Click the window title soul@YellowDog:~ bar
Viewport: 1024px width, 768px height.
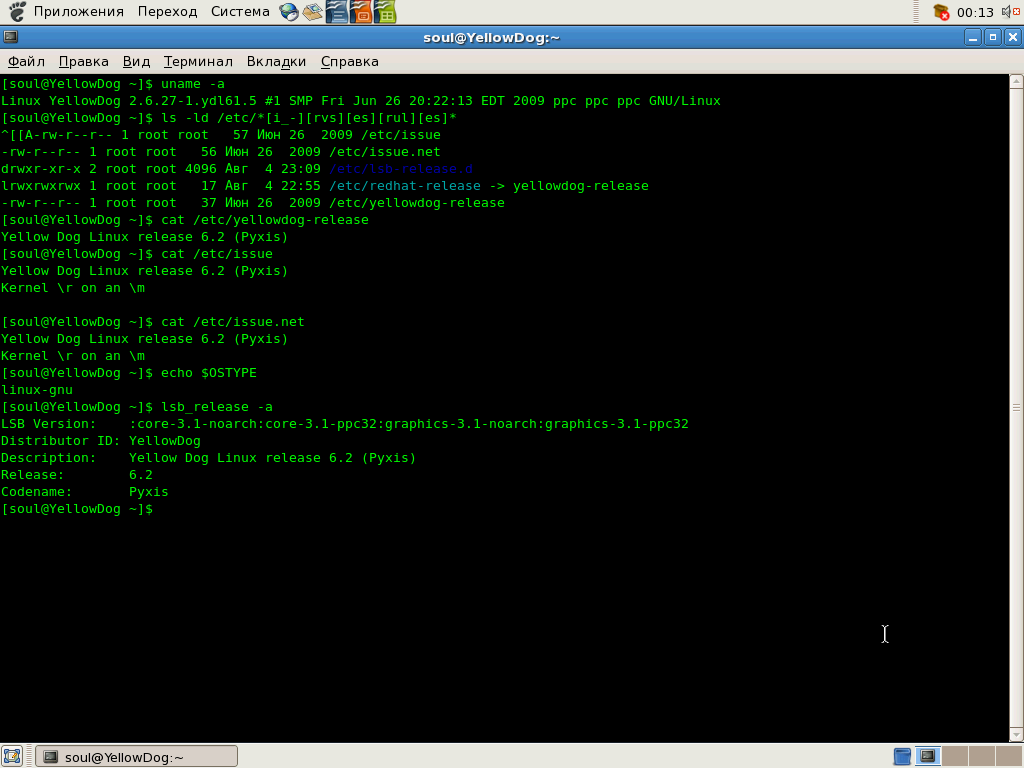click(x=491, y=37)
